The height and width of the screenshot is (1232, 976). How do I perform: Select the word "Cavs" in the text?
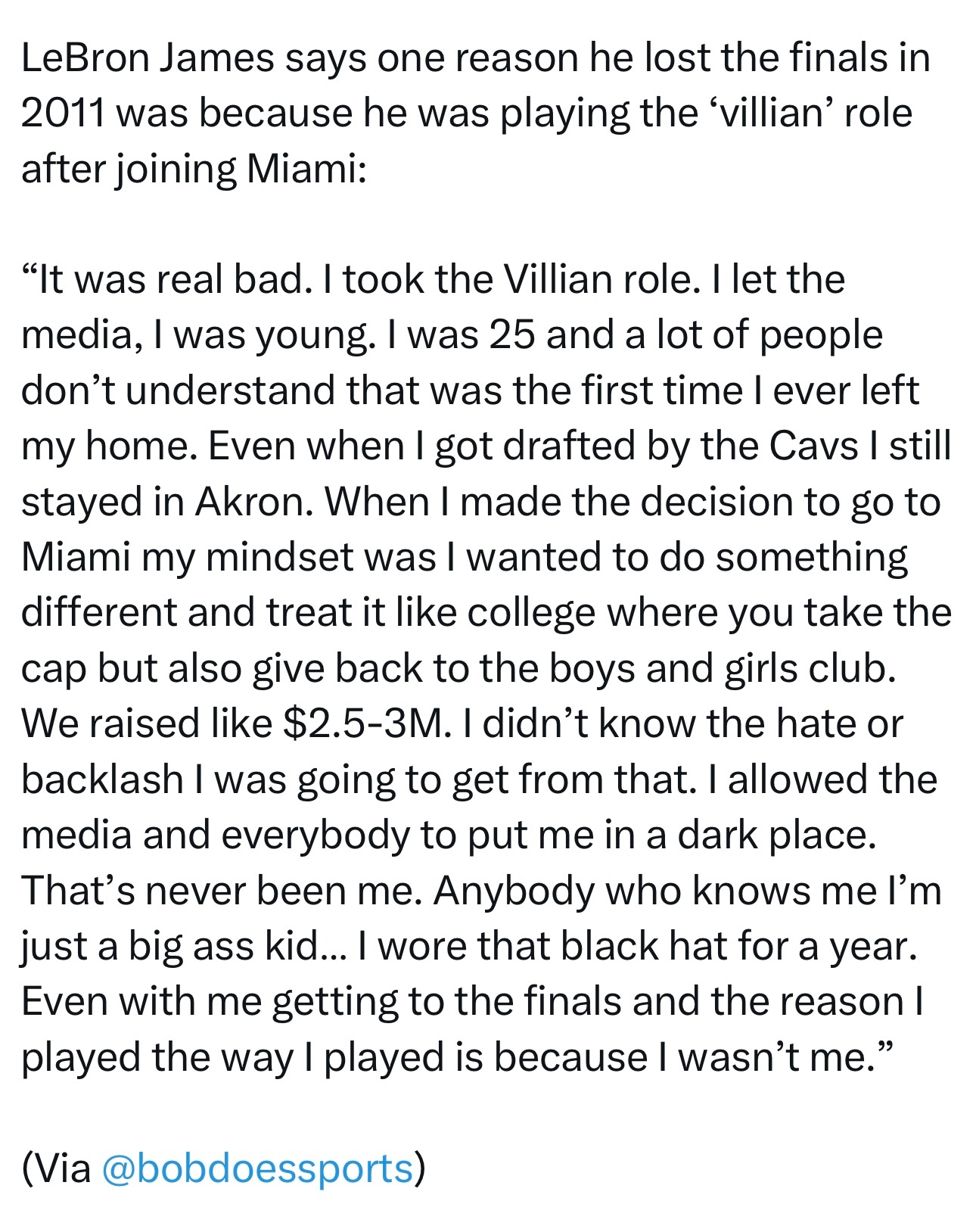[814, 446]
